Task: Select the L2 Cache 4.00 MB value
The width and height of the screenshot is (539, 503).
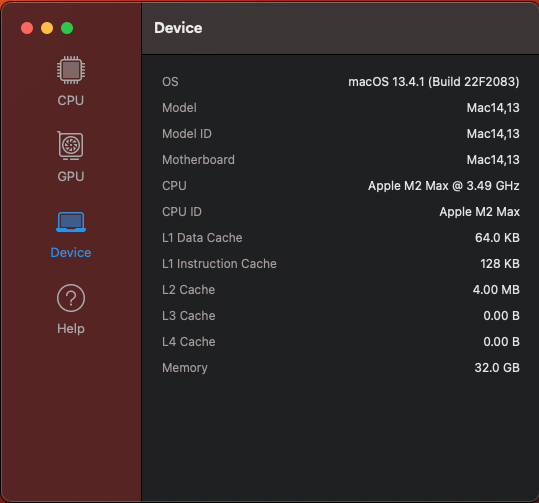Action: 496,290
